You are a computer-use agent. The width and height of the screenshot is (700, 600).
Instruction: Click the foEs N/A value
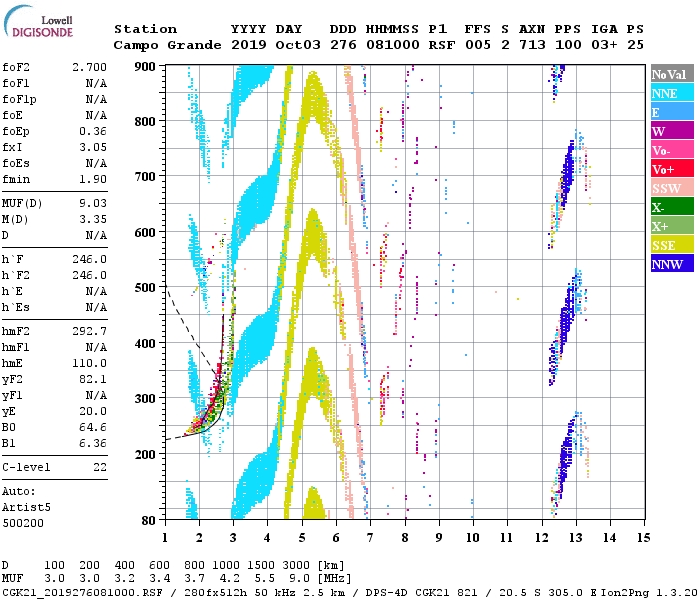(x=96, y=163)
